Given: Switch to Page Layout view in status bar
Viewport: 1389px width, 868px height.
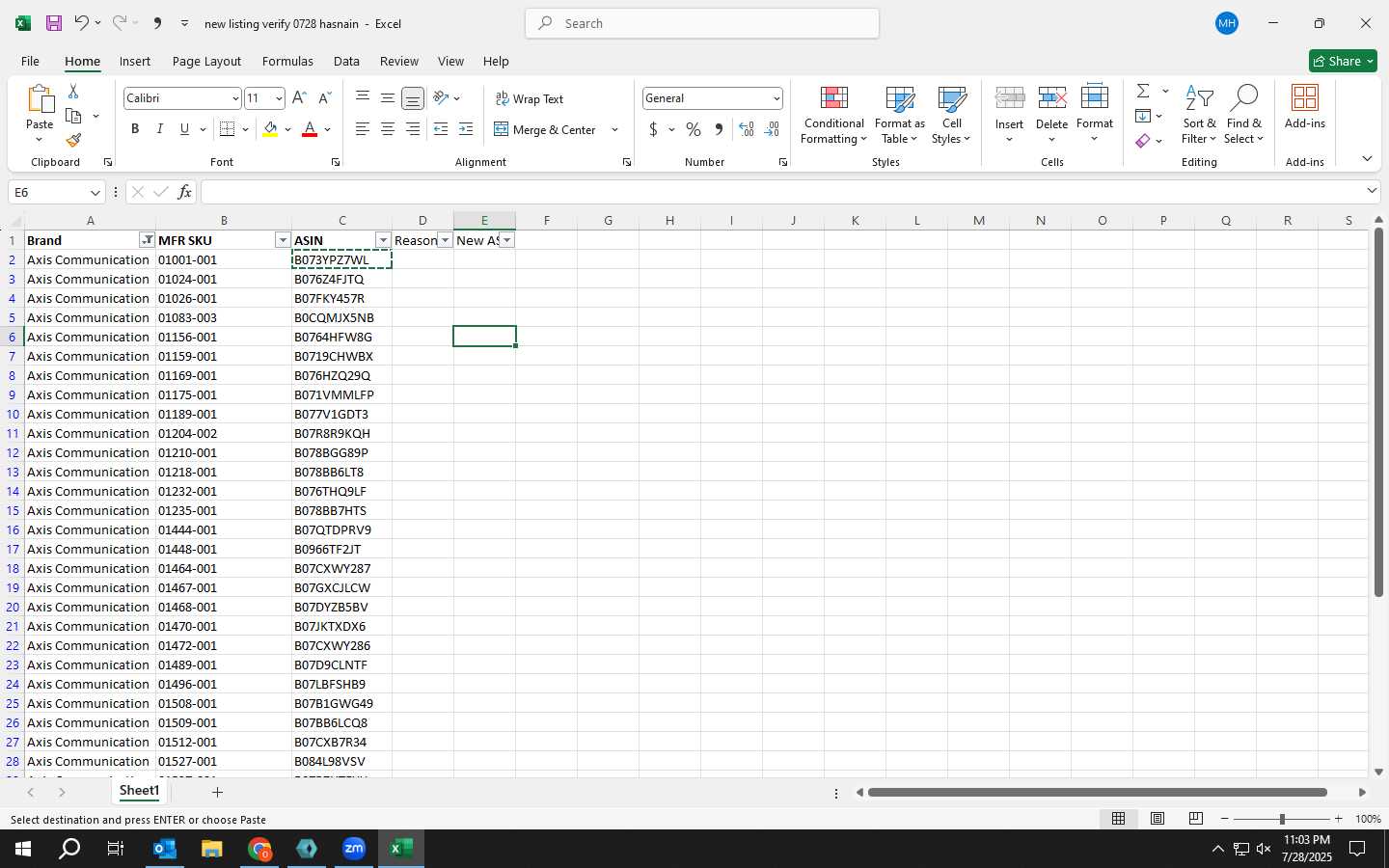Looking at the screenshot, I should click(x=1157, y=819).
